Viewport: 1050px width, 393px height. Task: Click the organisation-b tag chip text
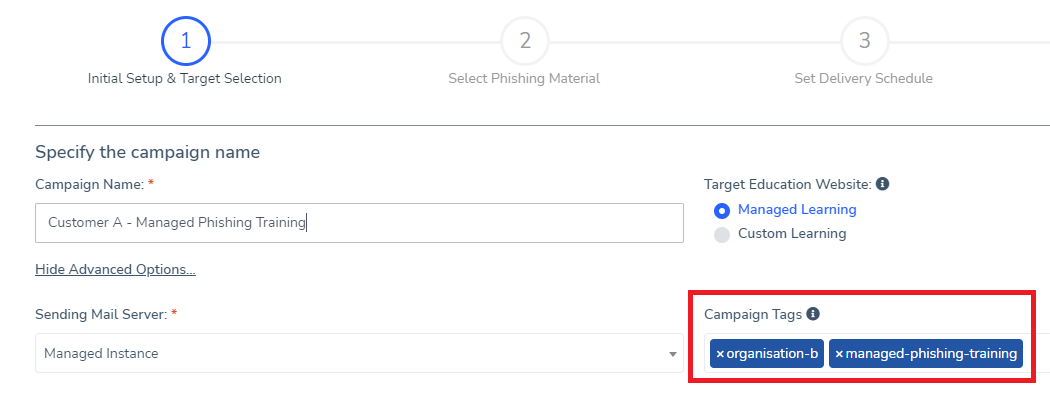tap(772, 353)
